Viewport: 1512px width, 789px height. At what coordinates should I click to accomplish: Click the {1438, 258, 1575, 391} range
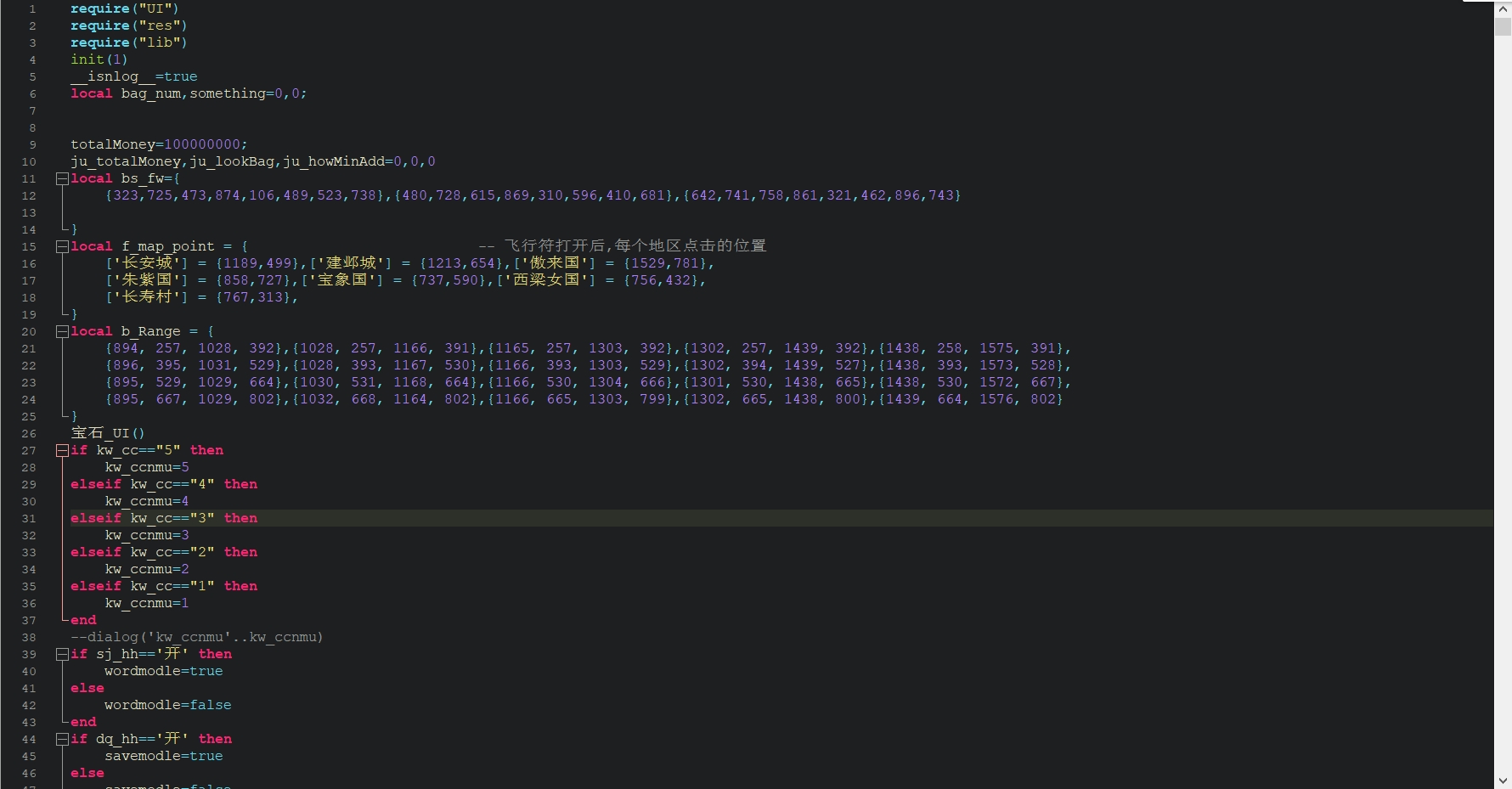click(x=971, y=348)
